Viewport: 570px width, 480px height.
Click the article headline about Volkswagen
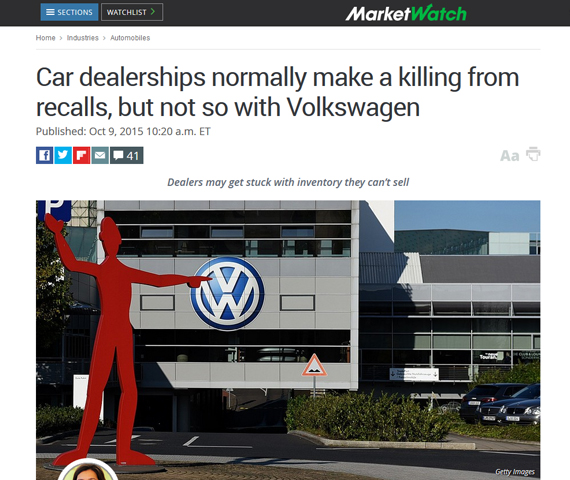pyautogui.click(x=278, y=92)
